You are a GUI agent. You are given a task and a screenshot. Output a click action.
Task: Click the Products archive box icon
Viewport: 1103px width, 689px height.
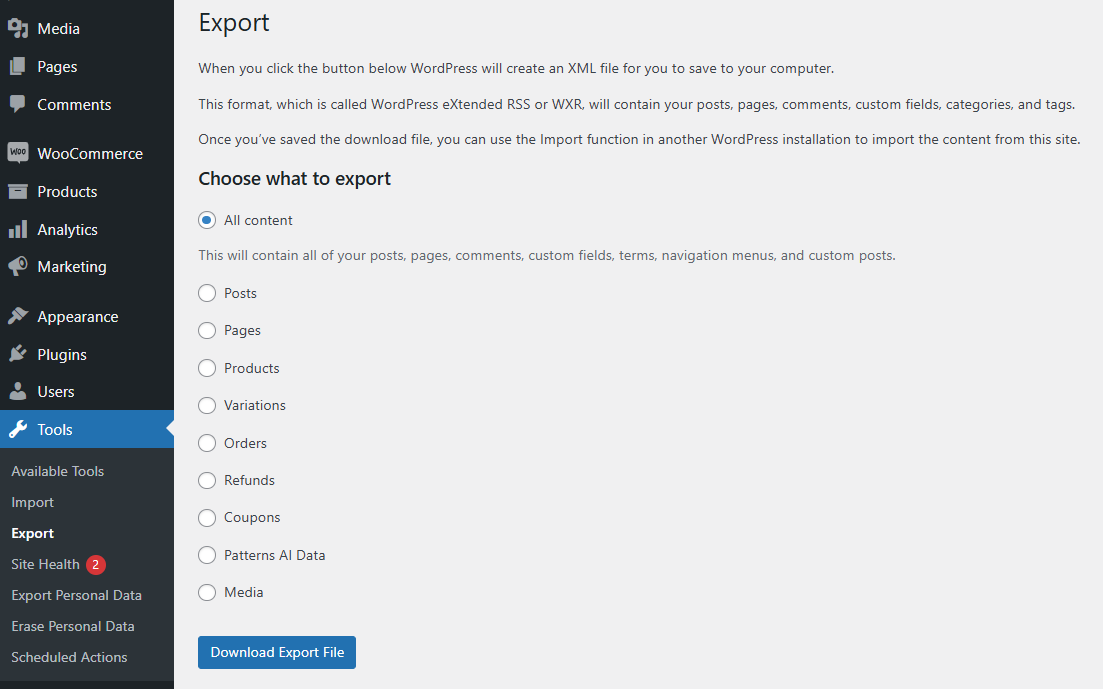pos(18,191)
